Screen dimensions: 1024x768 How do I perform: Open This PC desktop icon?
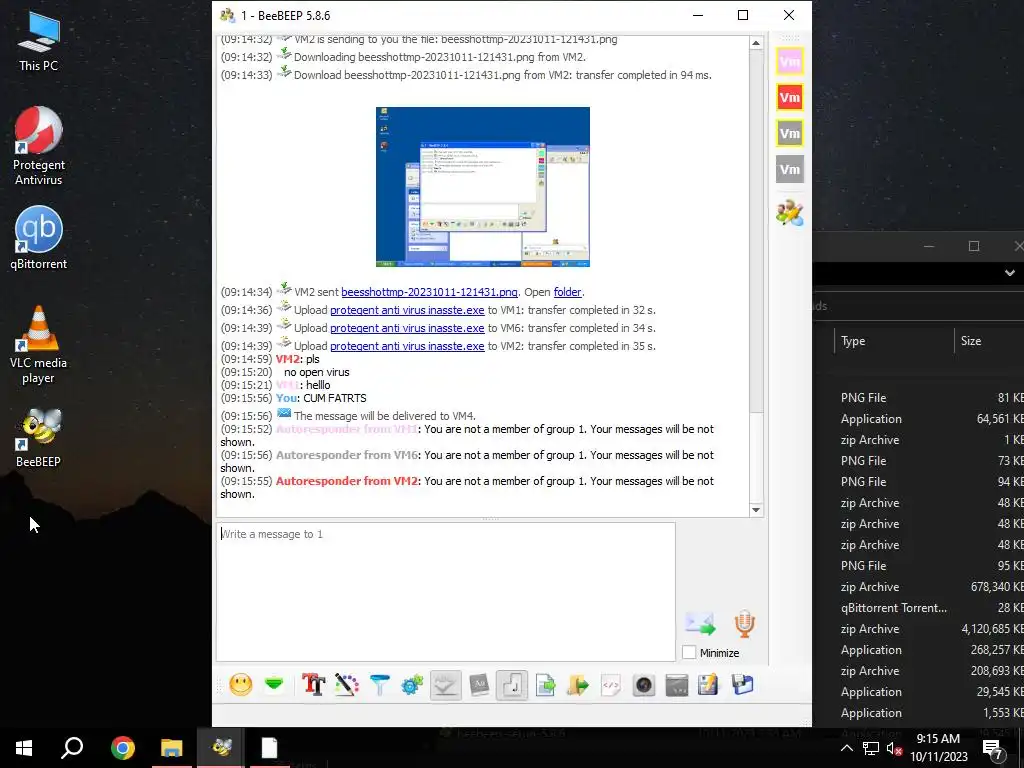point(39,41)
